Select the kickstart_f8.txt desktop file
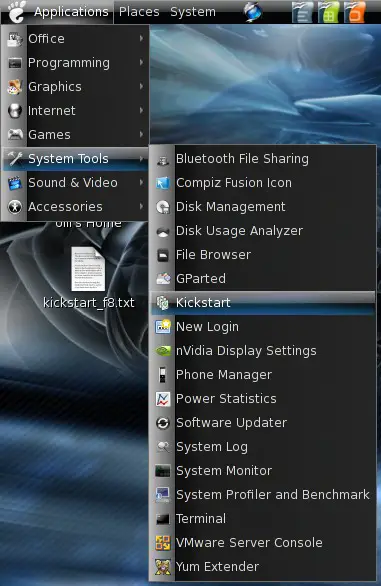 (x=88, y=278)
